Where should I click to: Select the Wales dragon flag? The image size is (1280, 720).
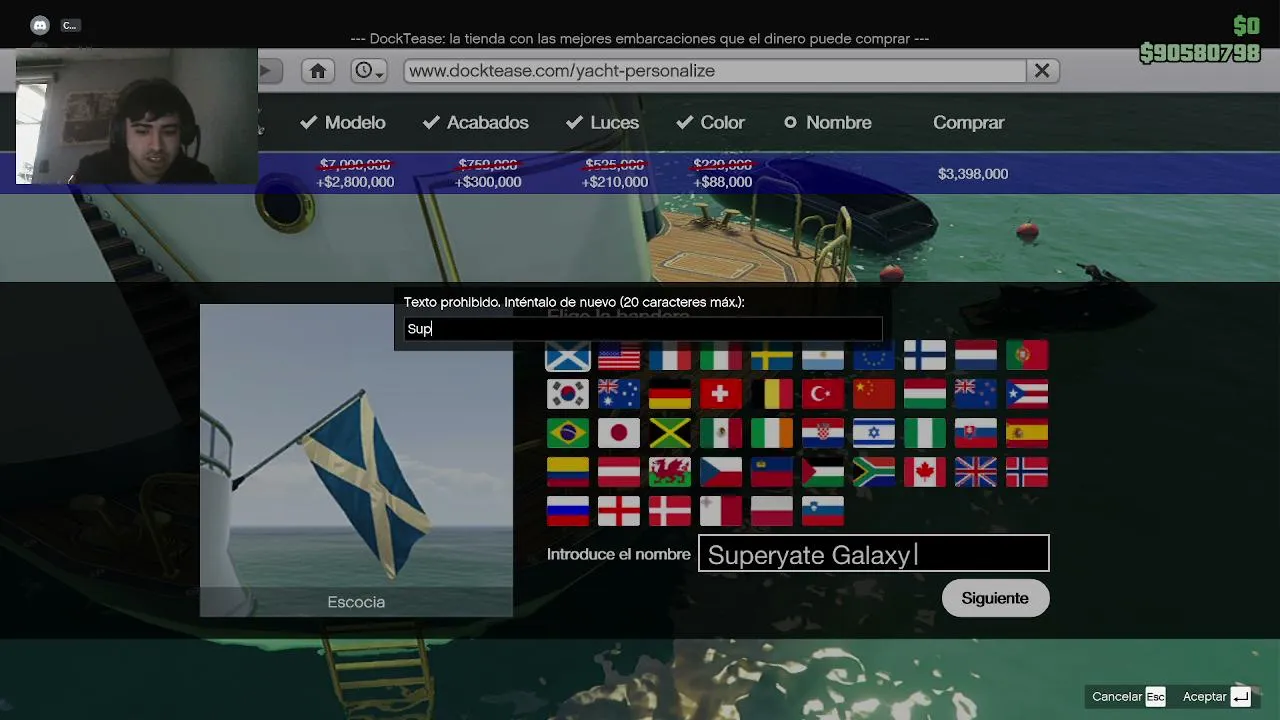click(x=670, y=472)
